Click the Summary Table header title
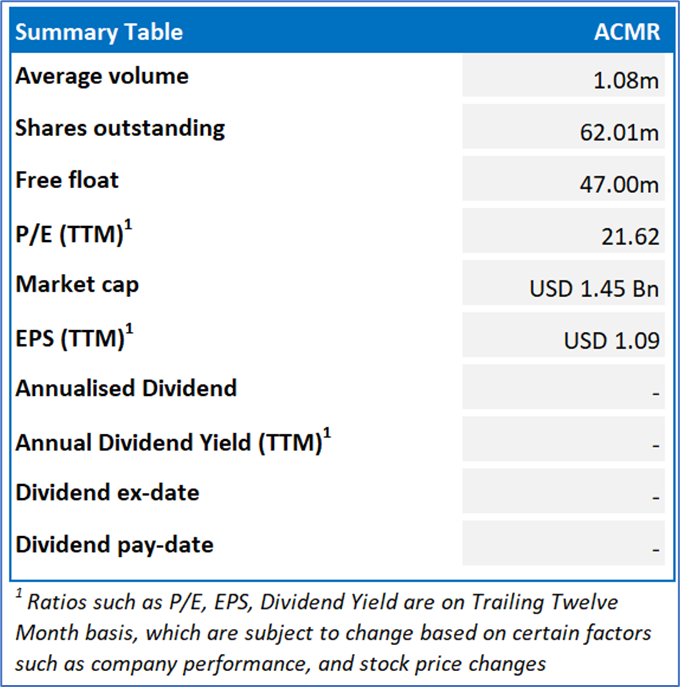This screenshot has height=687, width=680. click(99, 32)
